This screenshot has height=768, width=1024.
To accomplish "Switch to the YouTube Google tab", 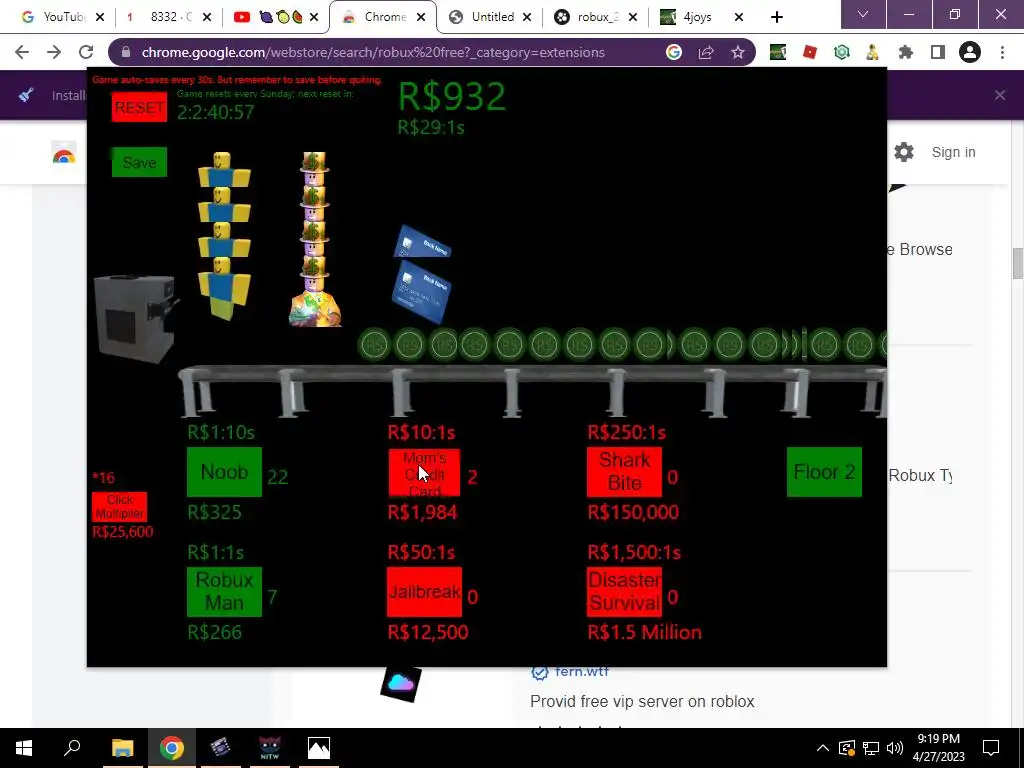I will tap(63, 17).
